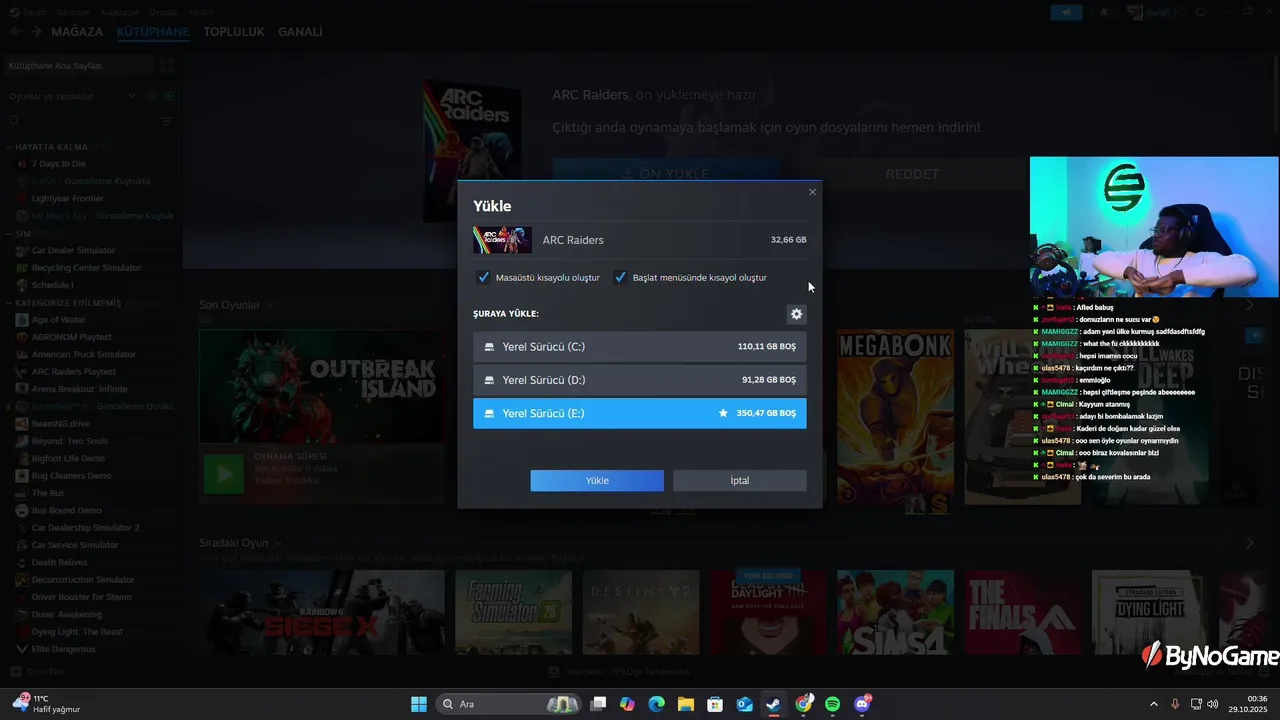Click the microphone icon in system tray
Viewport: 1280px width, 720px height.
click(x=1175, y=704)
